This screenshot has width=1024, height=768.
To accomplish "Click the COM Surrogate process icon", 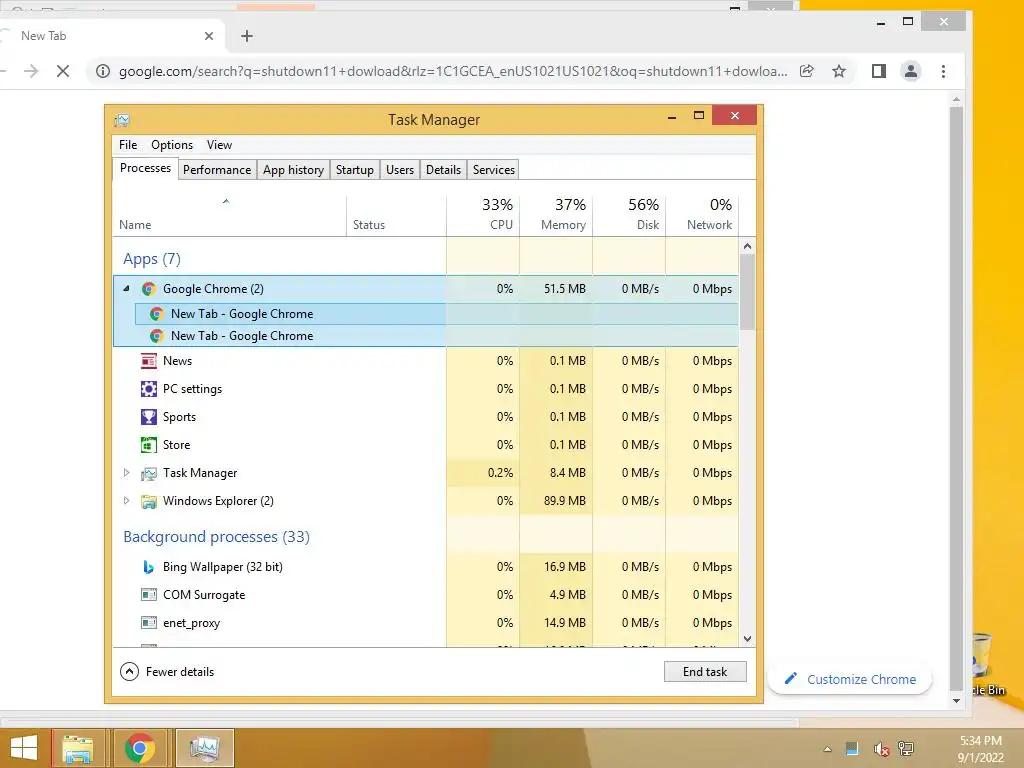I will pos(149,595).
